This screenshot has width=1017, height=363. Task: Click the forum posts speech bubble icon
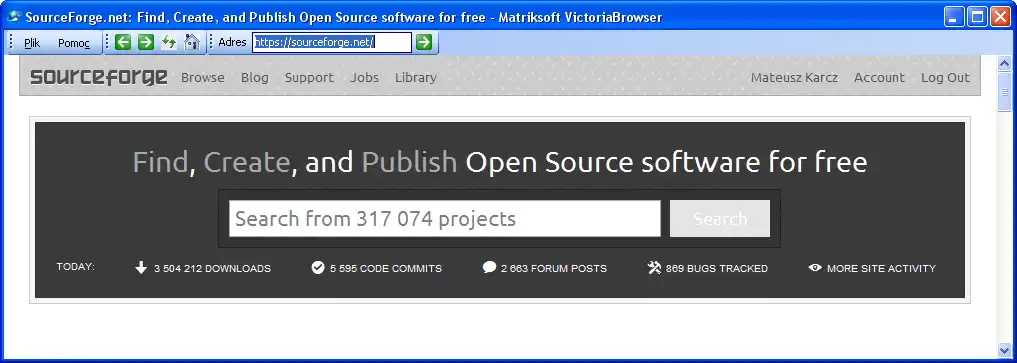coord(490,268)
